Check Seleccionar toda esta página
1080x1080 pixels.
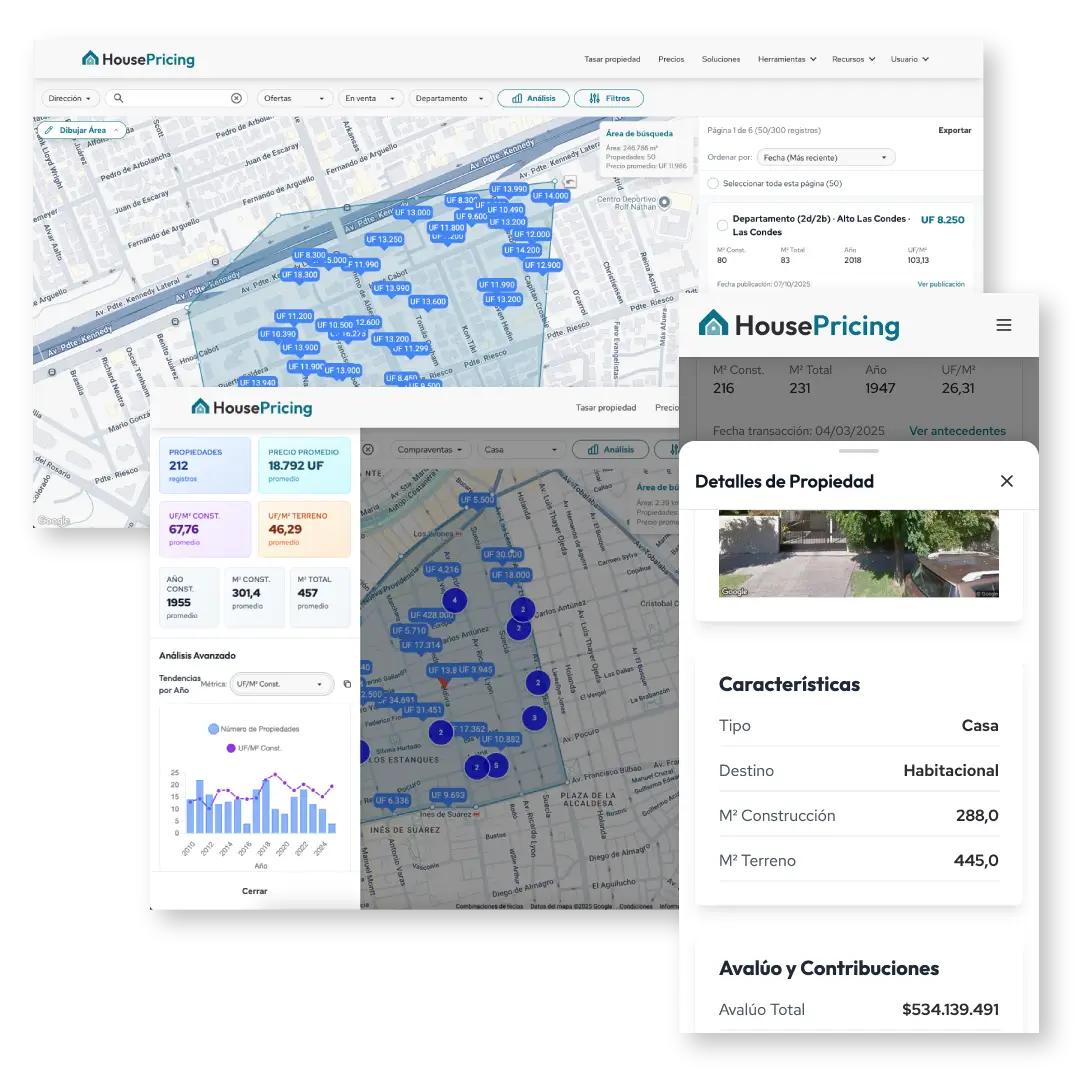pos(712,183)
